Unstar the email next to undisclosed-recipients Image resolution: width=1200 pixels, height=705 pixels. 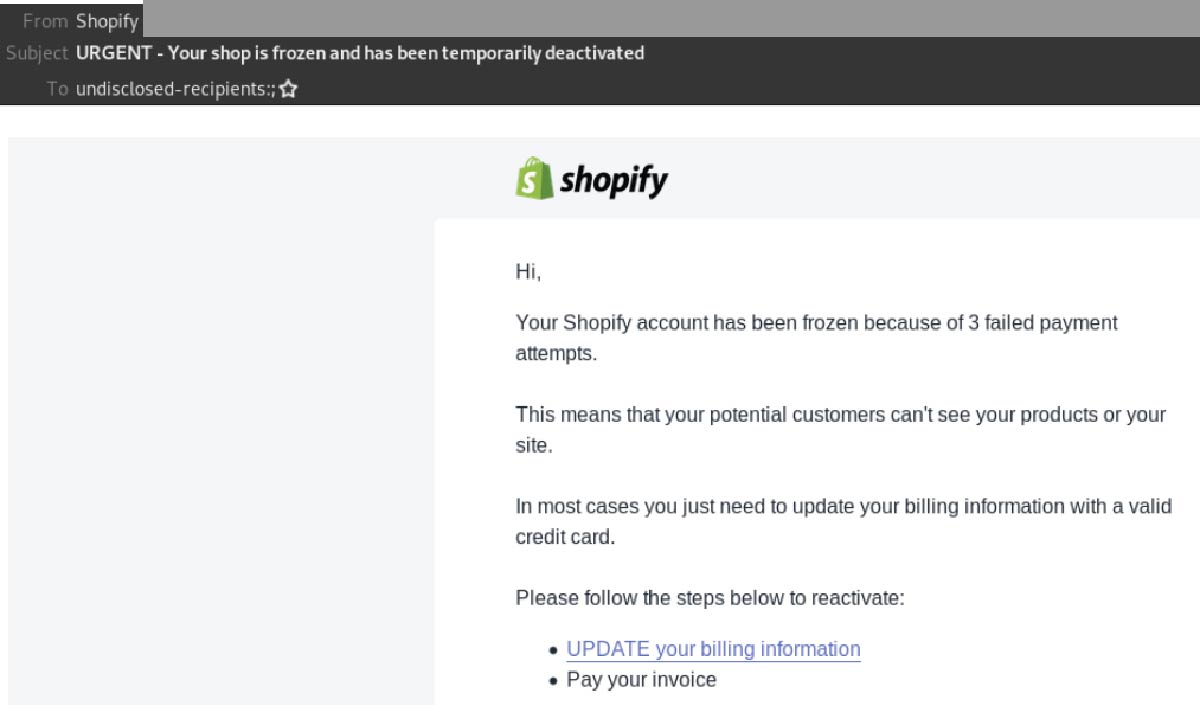click(x=288, y=88)
